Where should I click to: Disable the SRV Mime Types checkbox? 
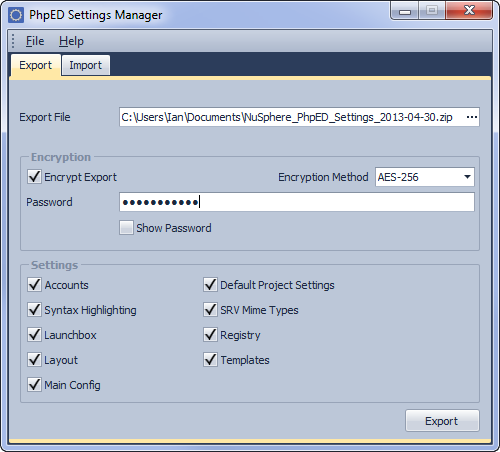[210, 310]
